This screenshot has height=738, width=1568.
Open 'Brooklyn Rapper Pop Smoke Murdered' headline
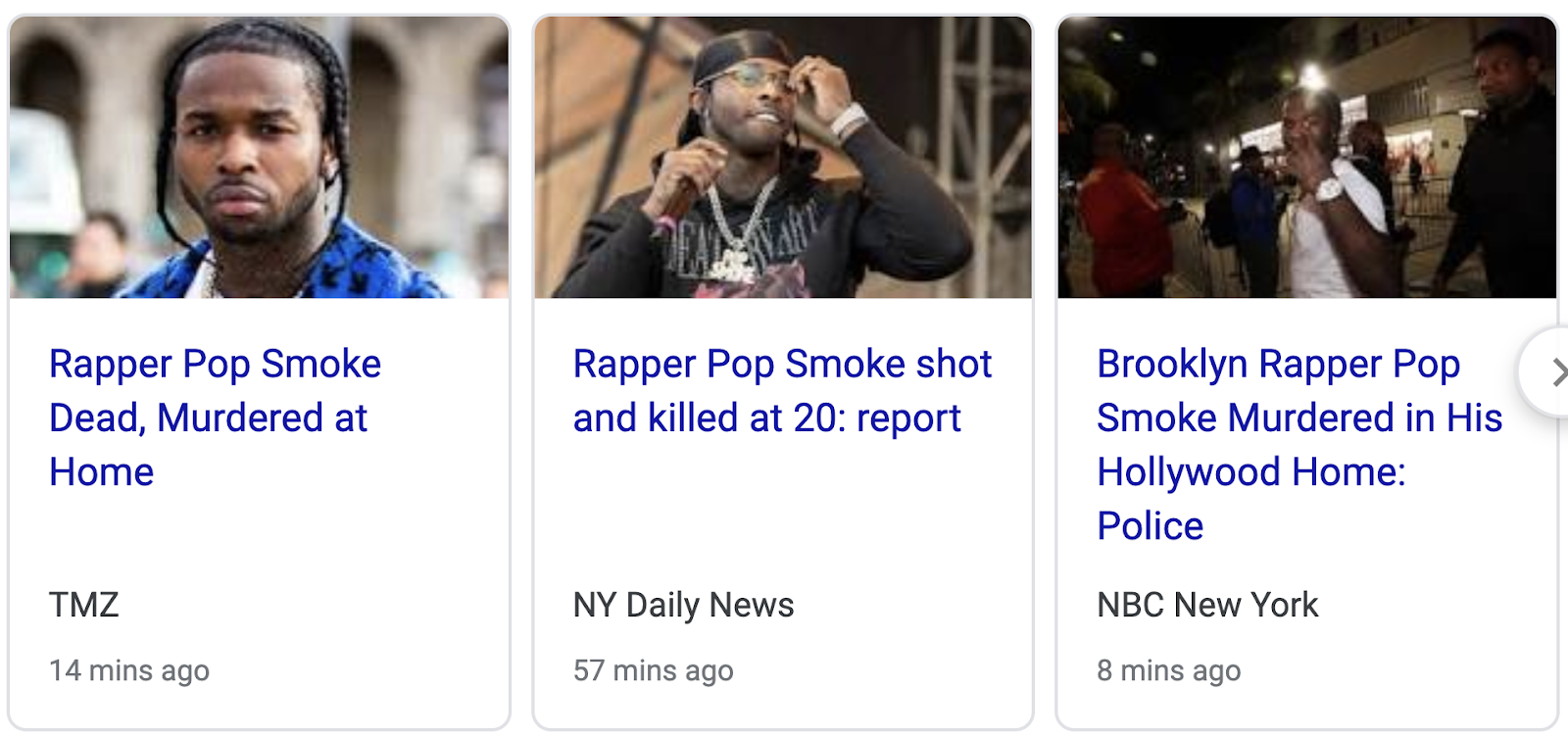tap(1299, 444)
